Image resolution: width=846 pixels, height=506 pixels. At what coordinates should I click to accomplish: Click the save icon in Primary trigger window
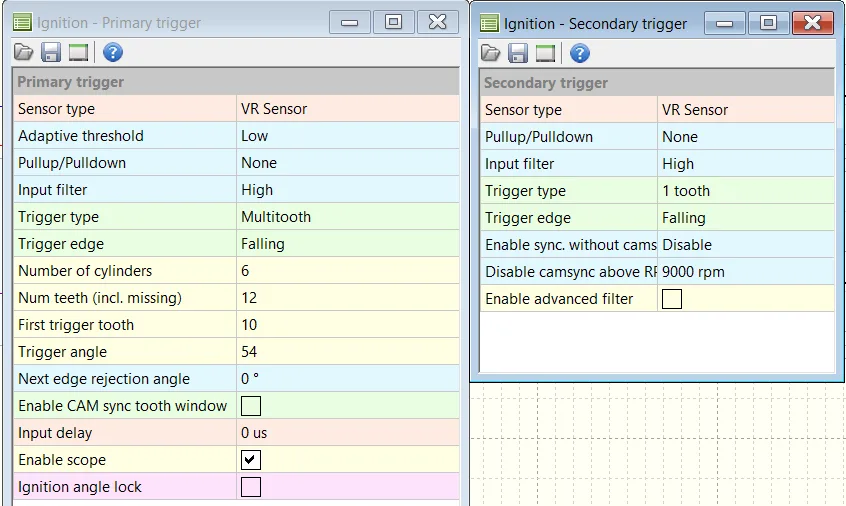[51, 52]
